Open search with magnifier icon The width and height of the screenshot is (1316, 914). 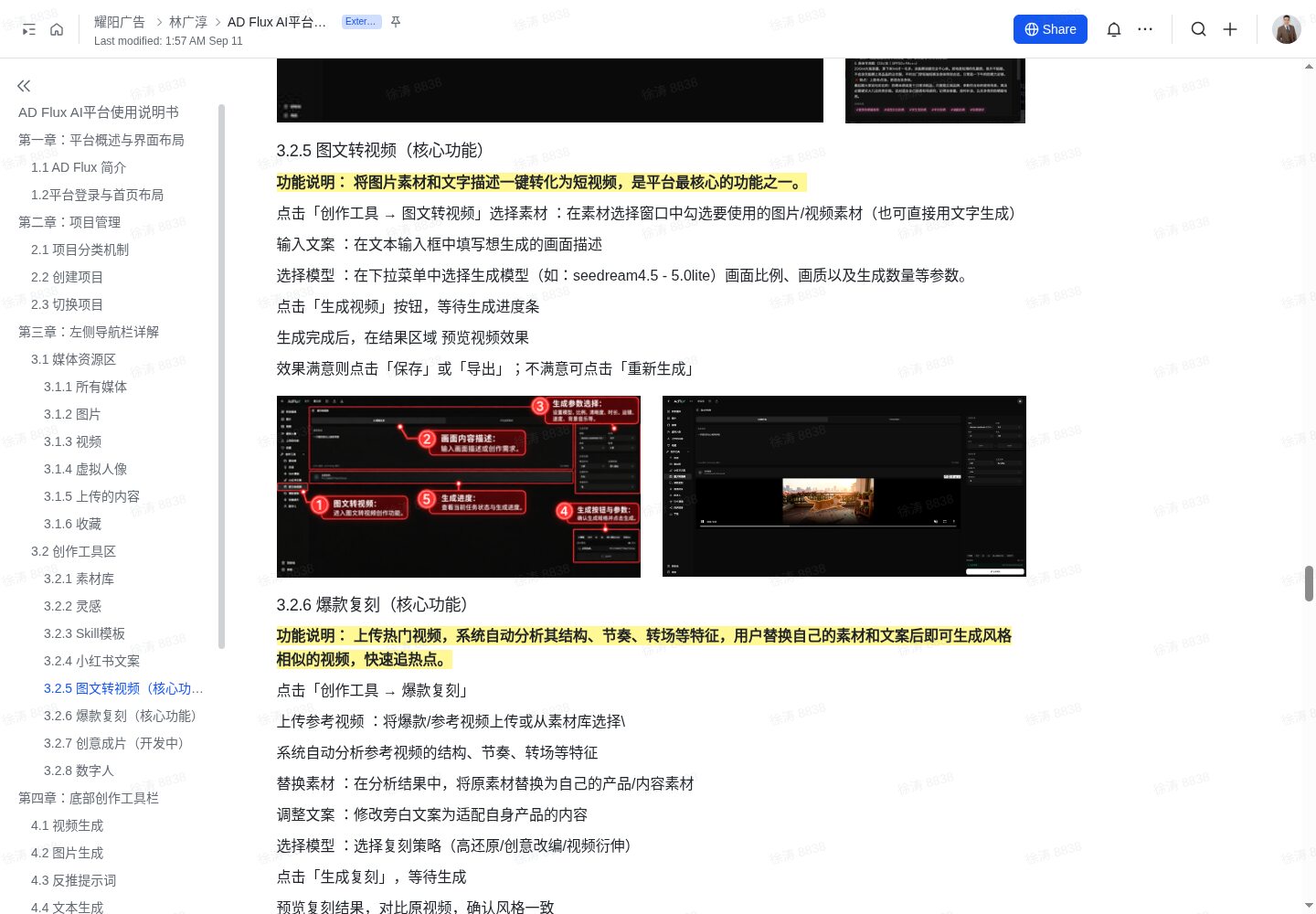[x=1198, y=29]
